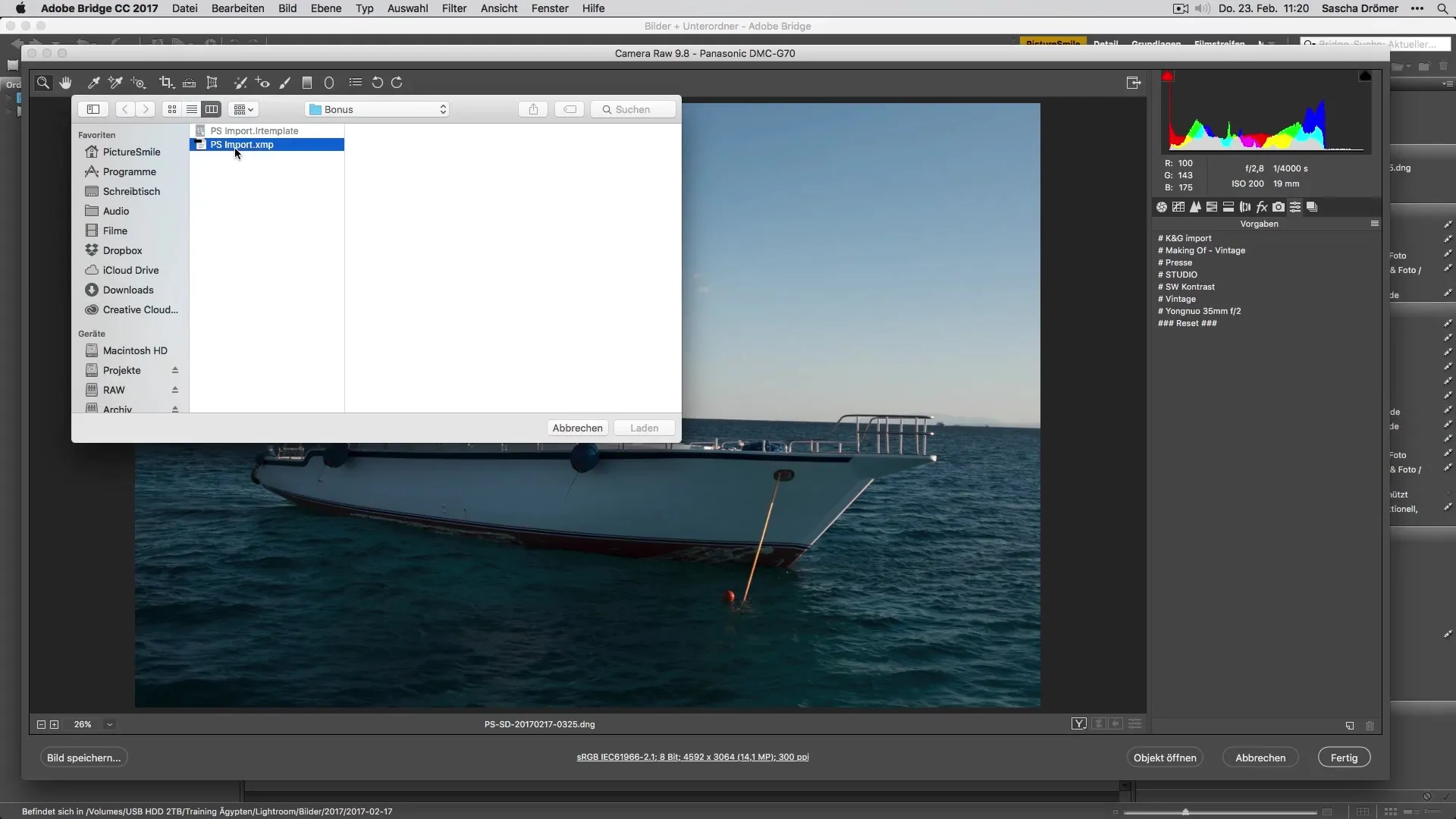Viewport: 1456px width, 819px height.
Task: Switch file dialog to column view
Action: tap(212, 109)
